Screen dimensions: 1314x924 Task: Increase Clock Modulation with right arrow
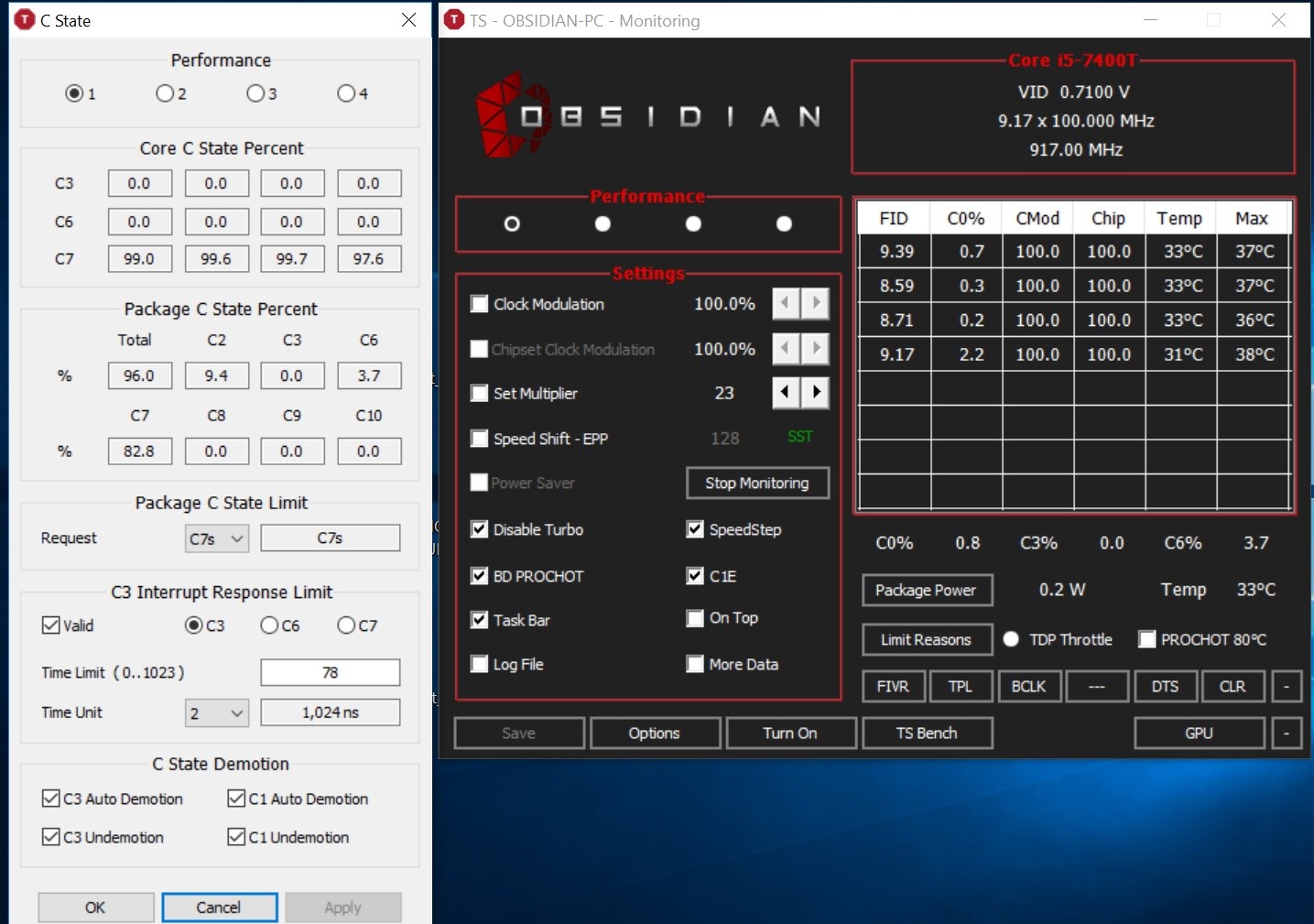815,303
